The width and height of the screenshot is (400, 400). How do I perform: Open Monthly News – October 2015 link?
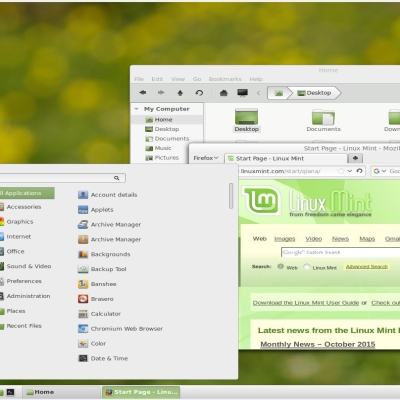click(318, 344)
